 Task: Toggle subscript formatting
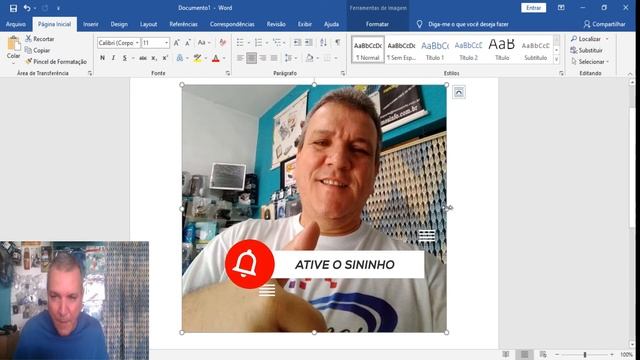[x=154, y=58]
